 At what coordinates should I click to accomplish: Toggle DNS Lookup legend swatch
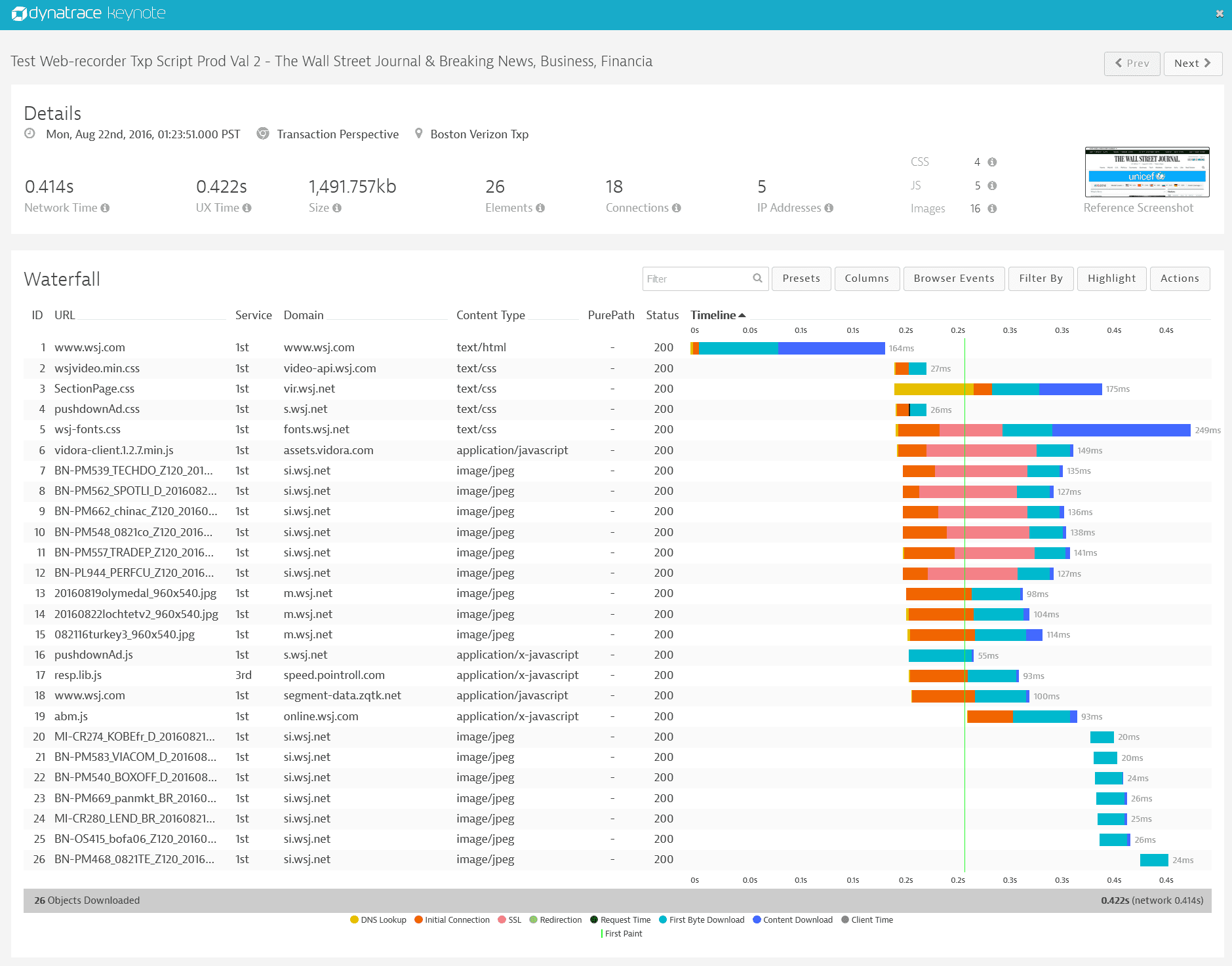click(354, 919)
